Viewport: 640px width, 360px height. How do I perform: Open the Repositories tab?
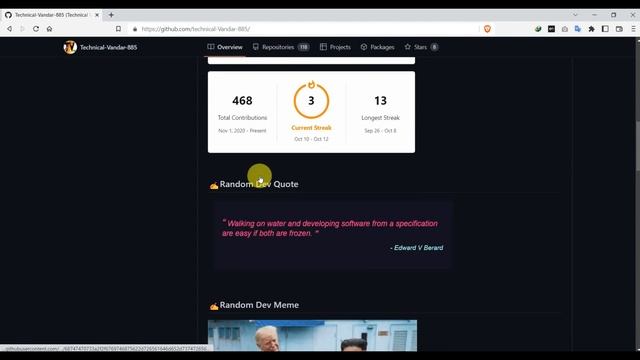point(281,47)
